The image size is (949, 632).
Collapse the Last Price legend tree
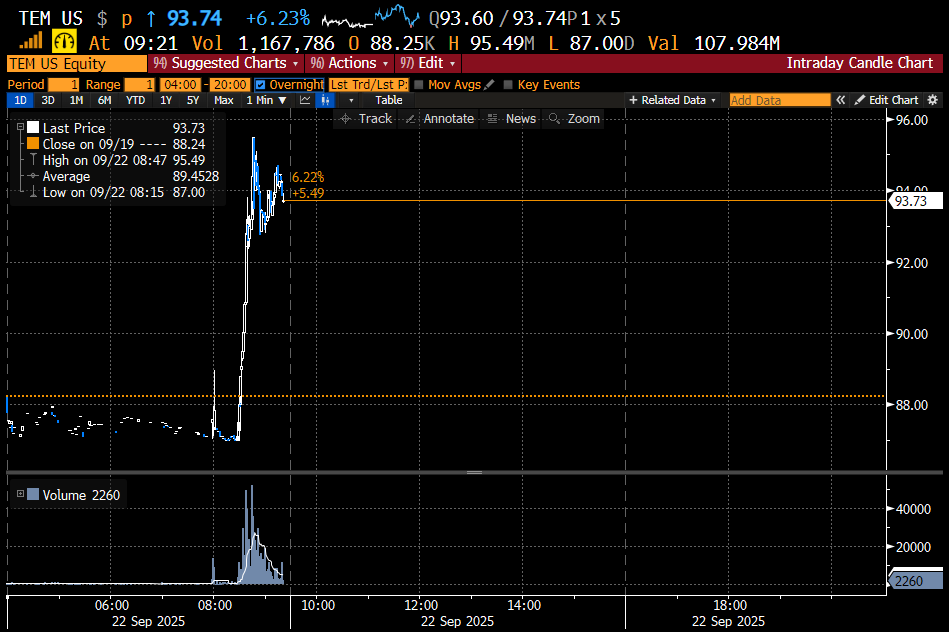click(20, 127)
